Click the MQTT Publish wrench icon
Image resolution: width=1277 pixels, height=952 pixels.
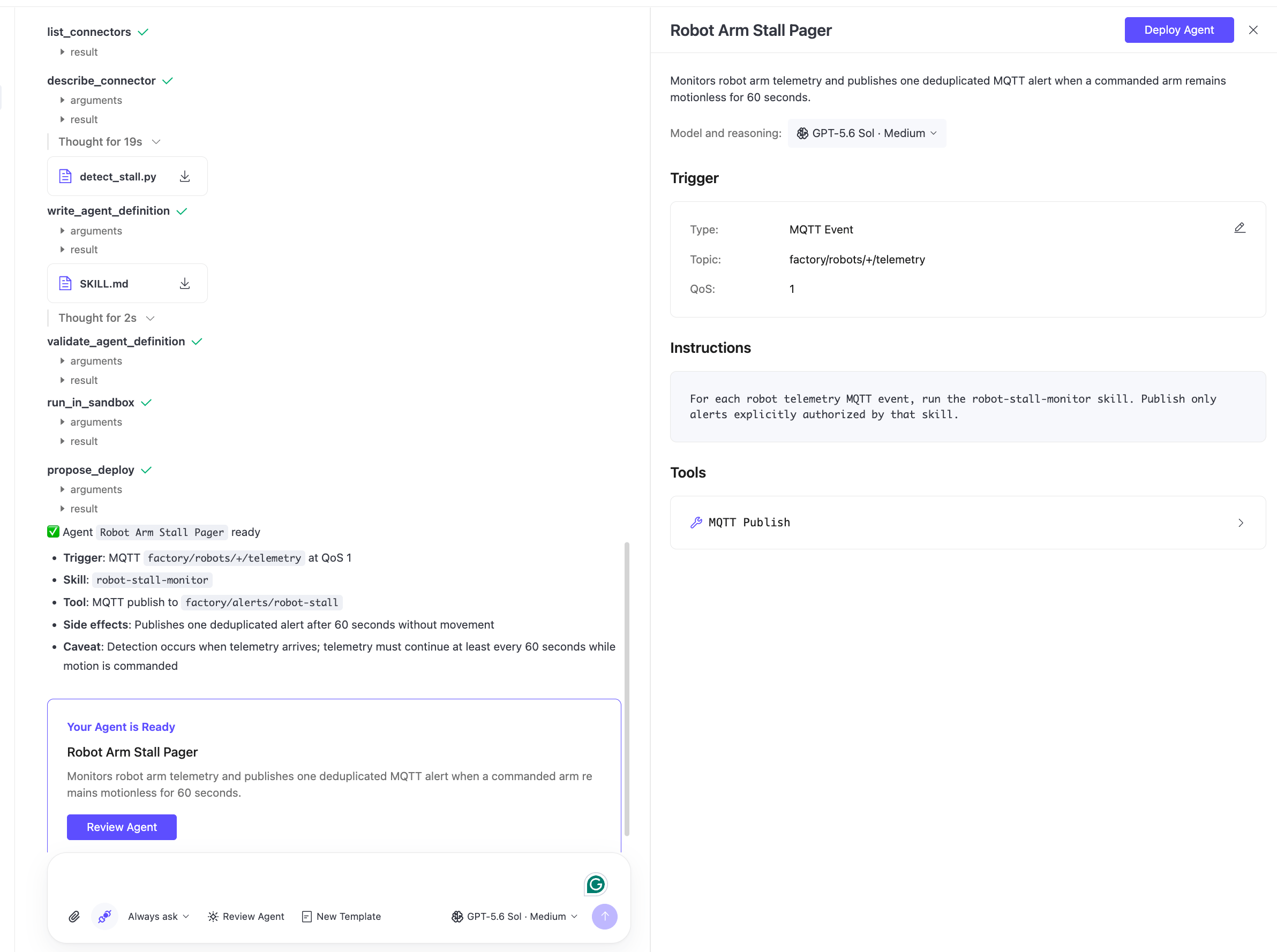click(696, 523)
